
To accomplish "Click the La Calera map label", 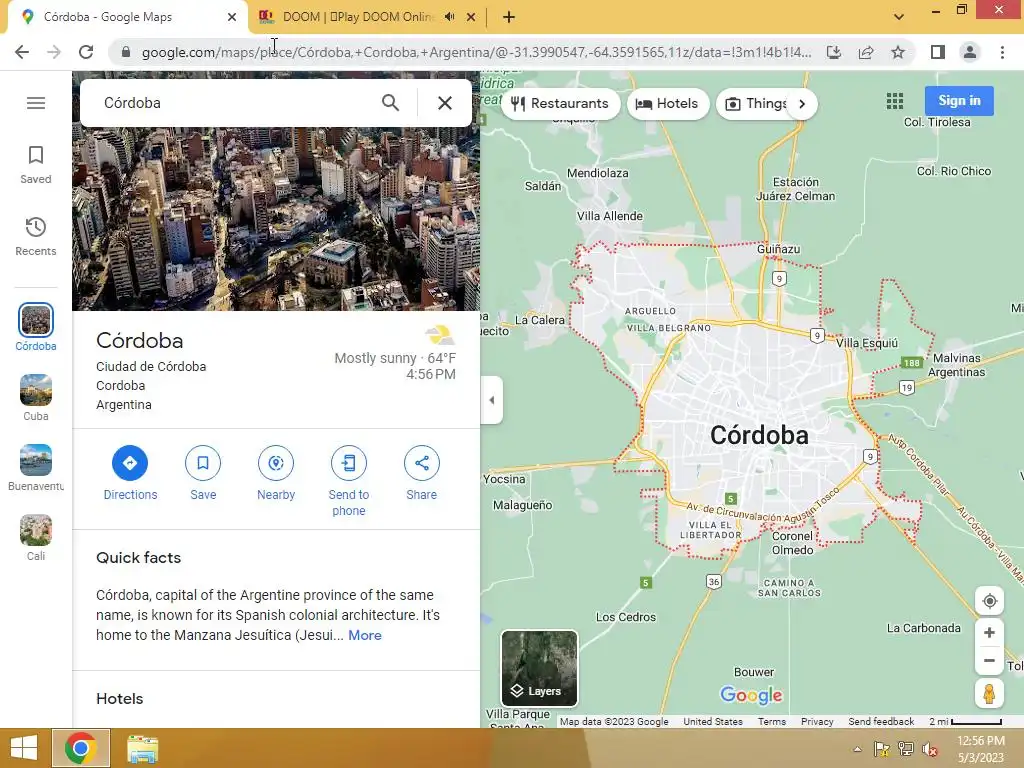I will click(x=539, y=320).
